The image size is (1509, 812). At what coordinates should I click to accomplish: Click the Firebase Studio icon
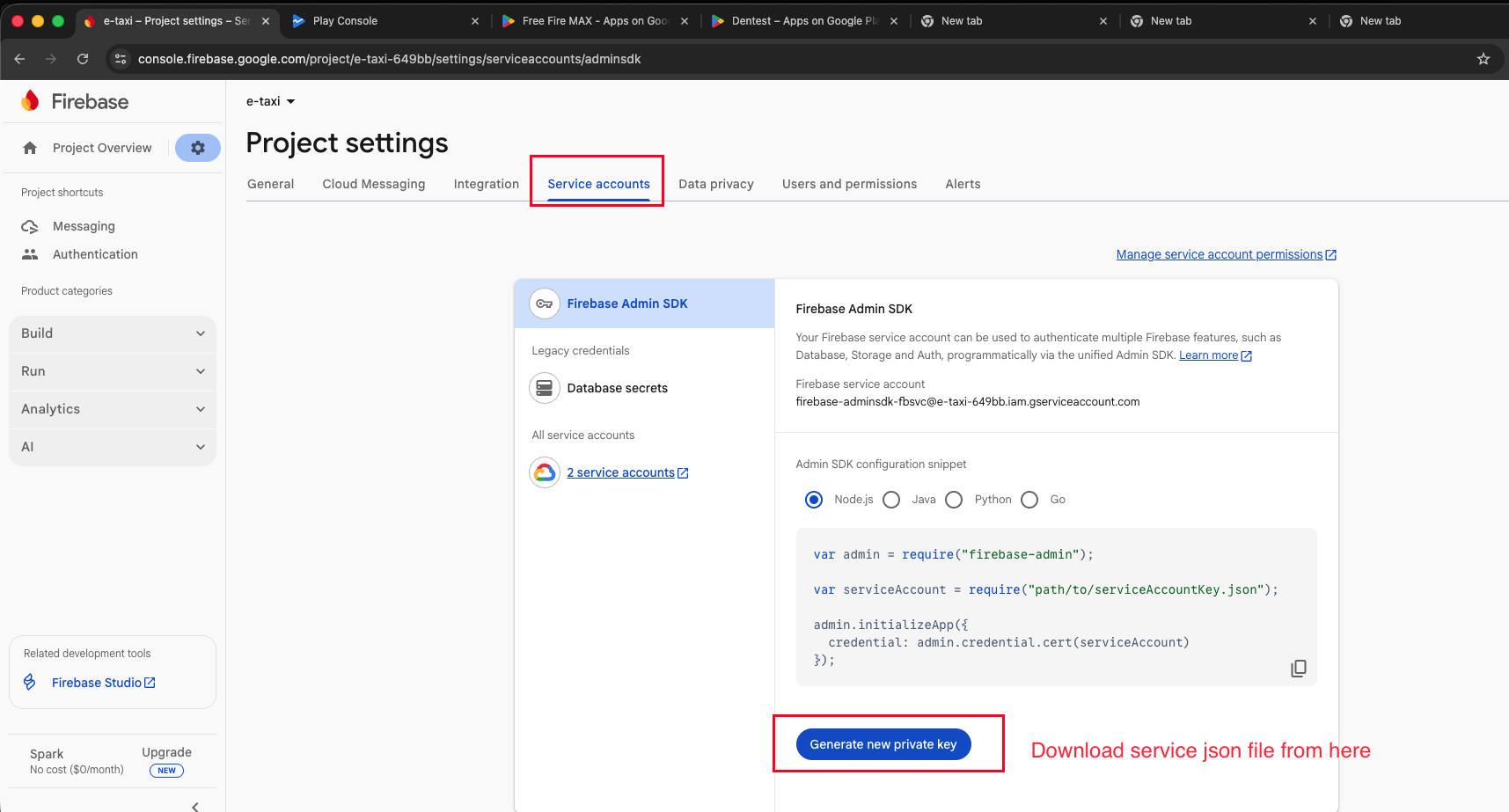coord(30,683)
